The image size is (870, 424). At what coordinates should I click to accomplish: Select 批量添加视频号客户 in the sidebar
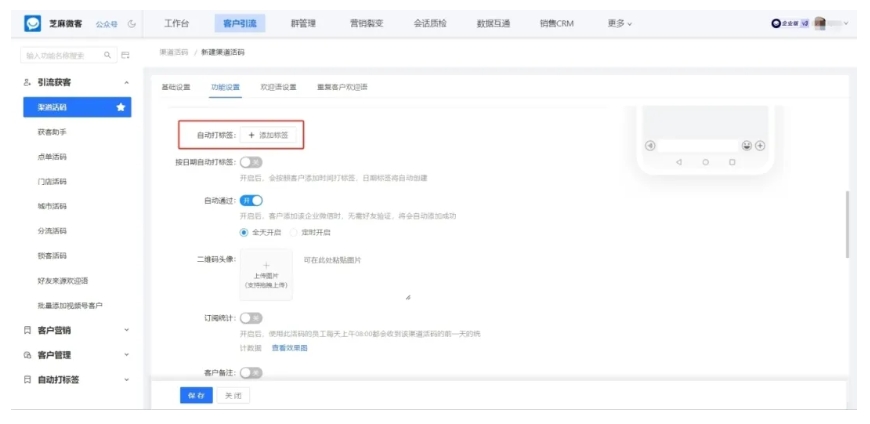coord(70,306)
